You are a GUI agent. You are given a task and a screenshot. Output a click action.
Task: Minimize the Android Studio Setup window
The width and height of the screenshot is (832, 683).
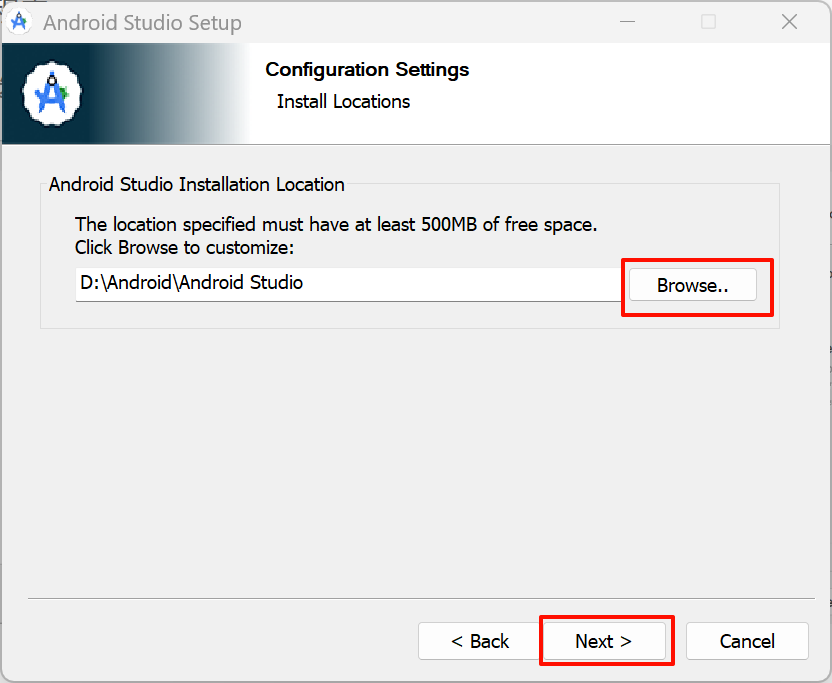click(x=627, y=22)
